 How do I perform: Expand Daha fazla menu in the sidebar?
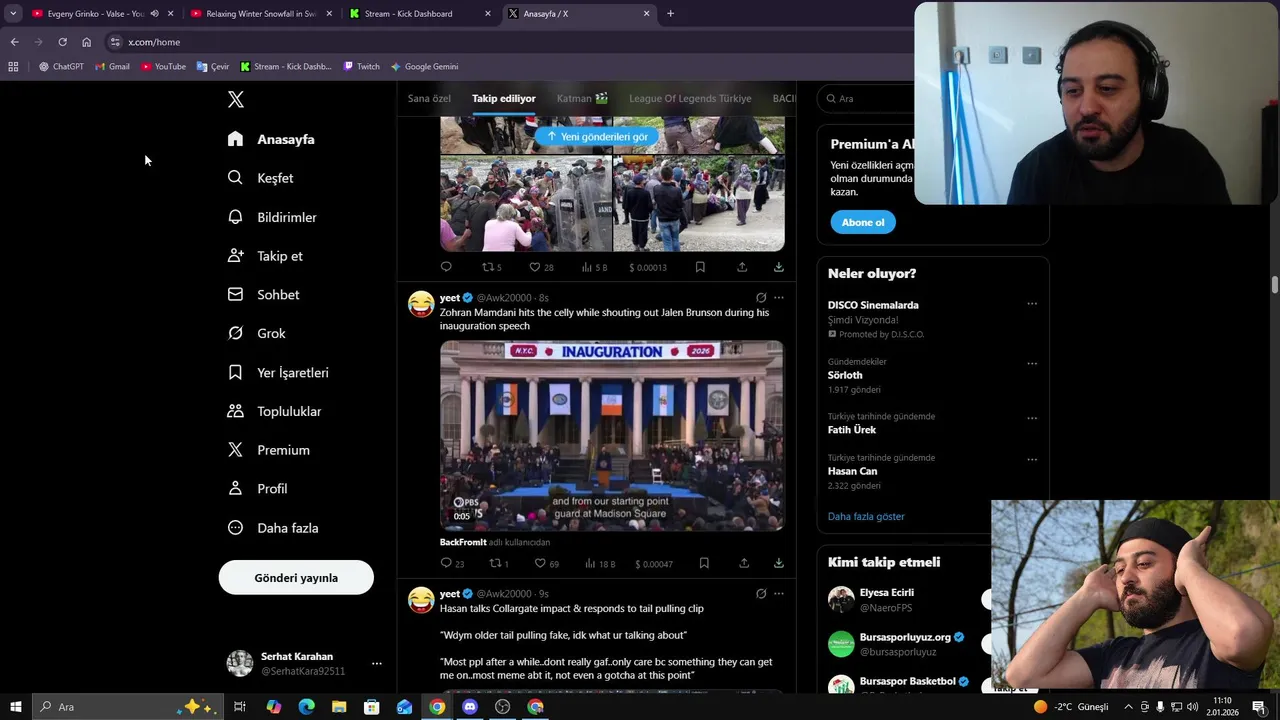click(x=273, y=528)
